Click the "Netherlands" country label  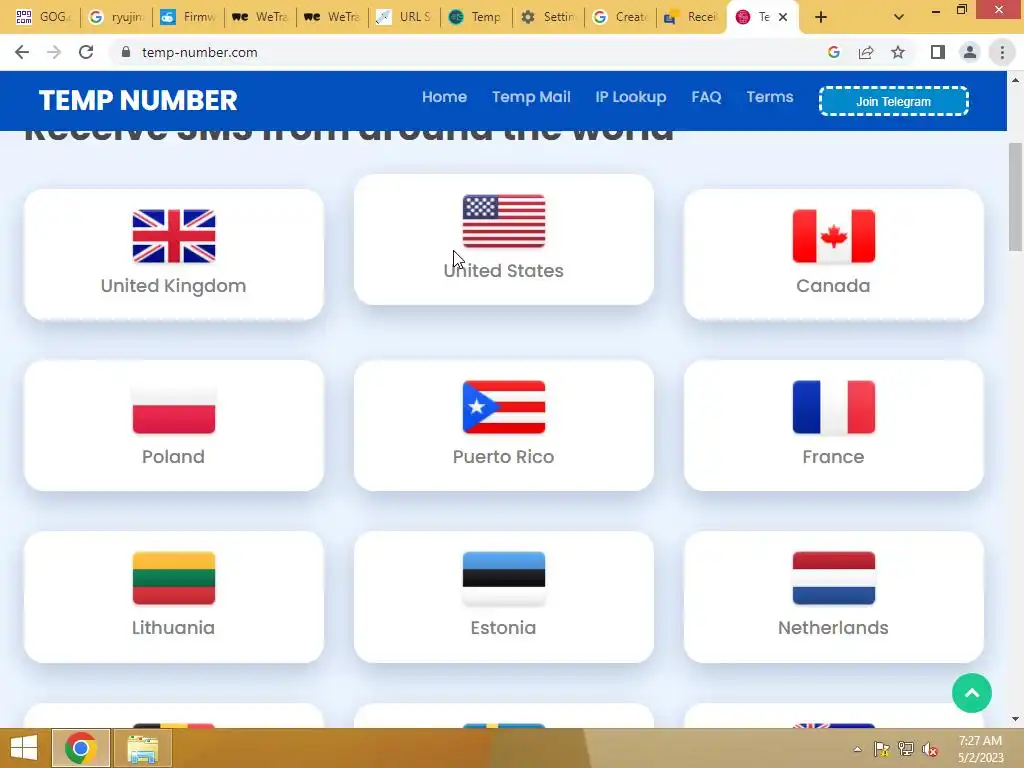(833, 628)
